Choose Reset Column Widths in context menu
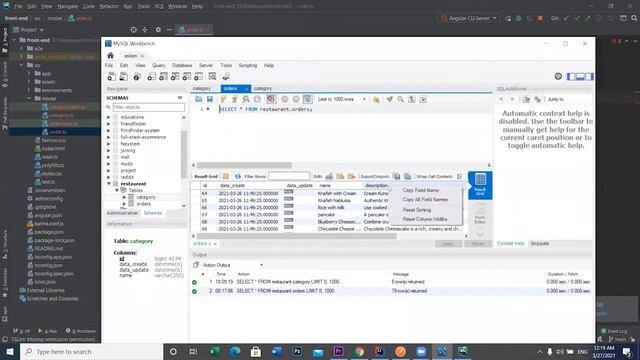The height and width of the screenshot is (360, 640). [424, 219]
